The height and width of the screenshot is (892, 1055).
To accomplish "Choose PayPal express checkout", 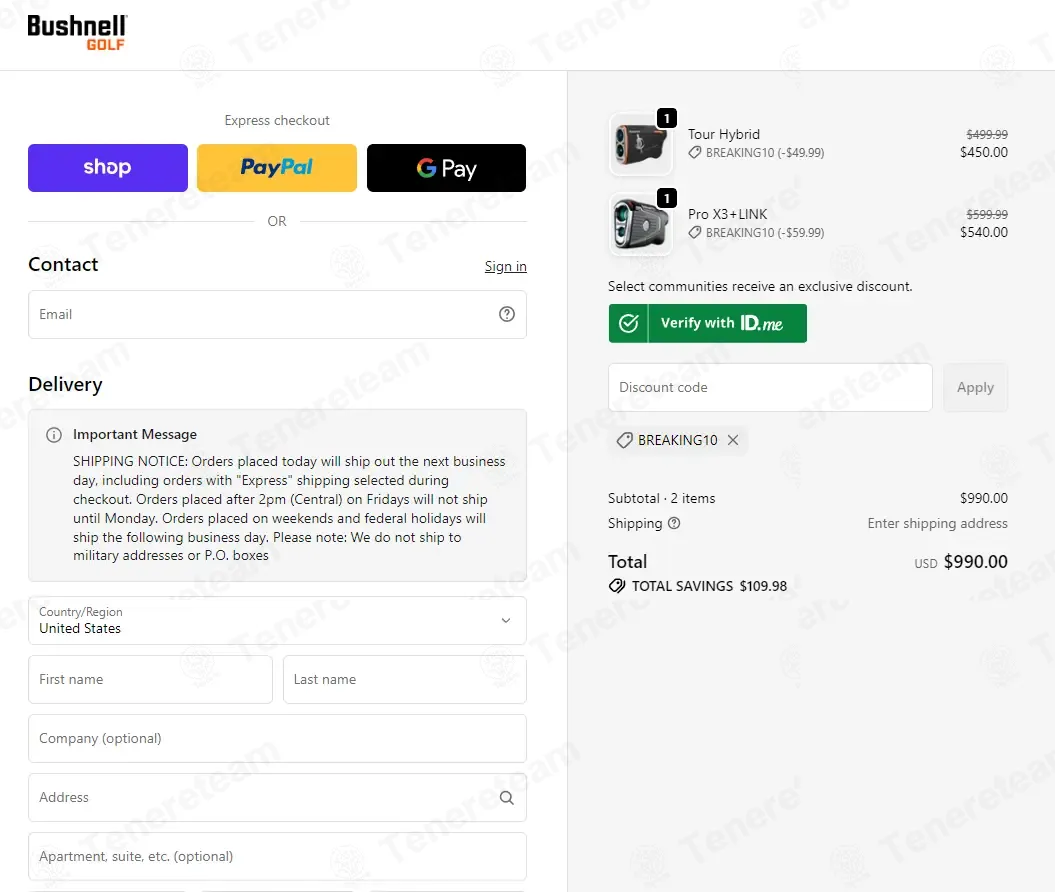I will point(277,168).
